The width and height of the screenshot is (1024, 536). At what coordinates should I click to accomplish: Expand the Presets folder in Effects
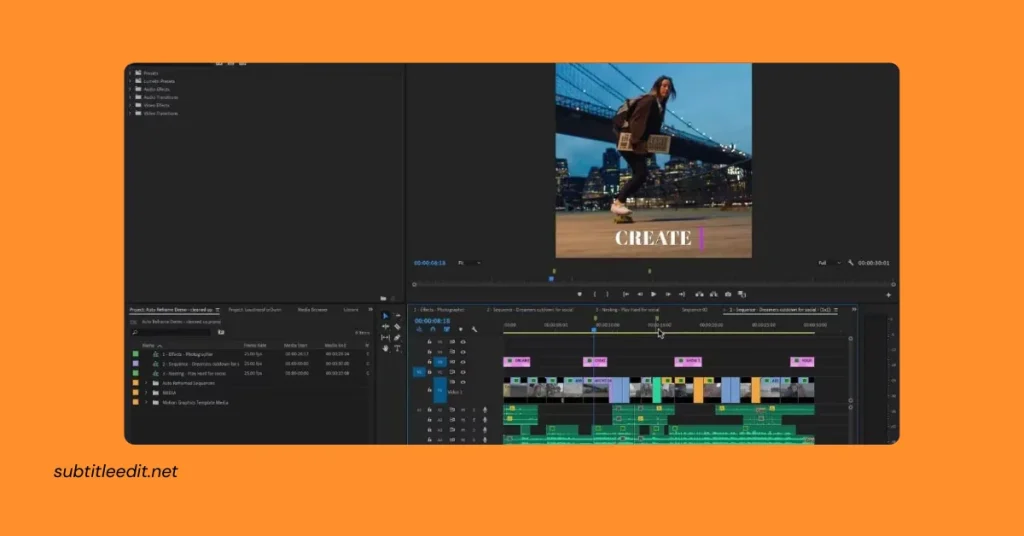coord(130,73)
